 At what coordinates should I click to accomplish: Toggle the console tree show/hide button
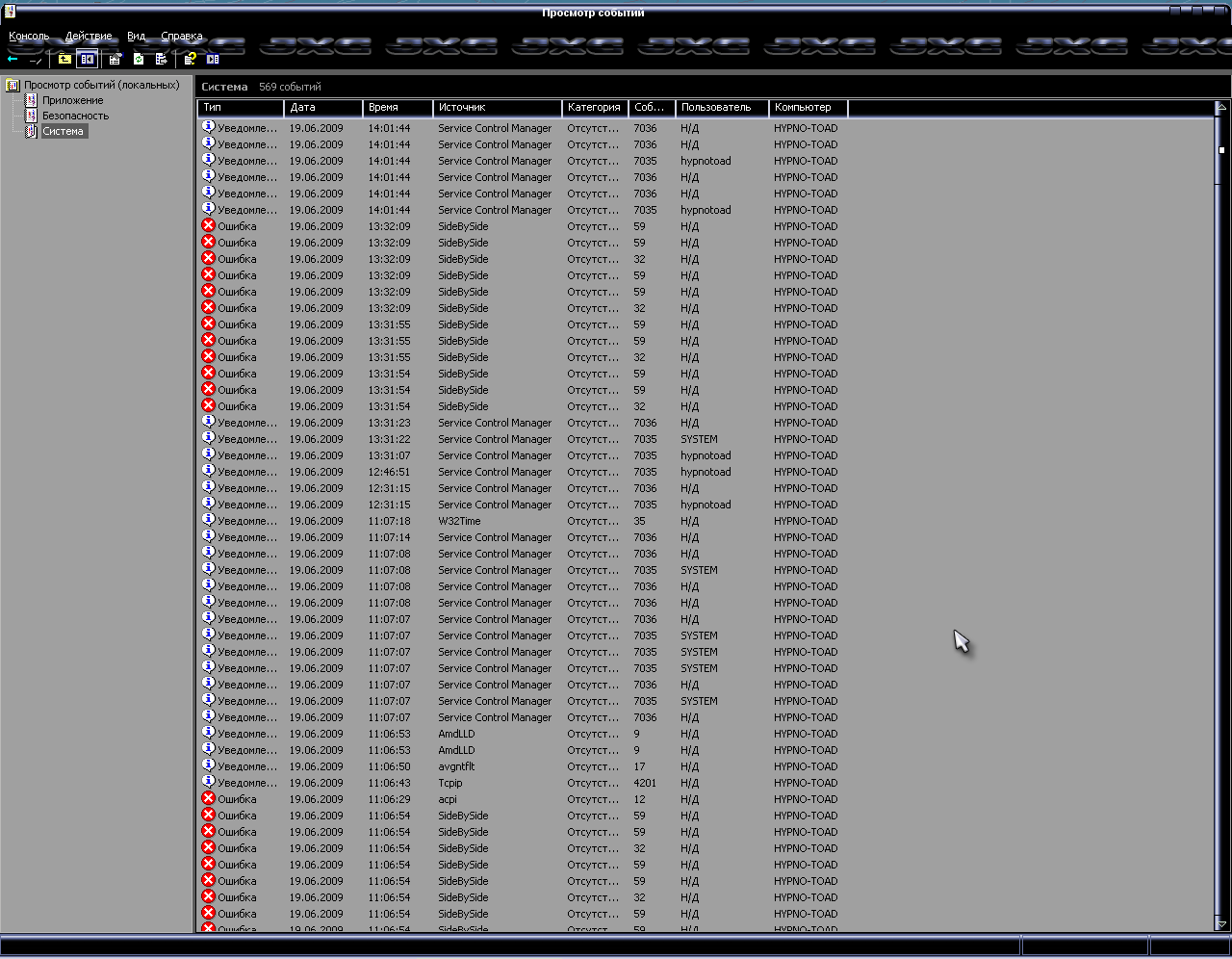click(88, 60)
